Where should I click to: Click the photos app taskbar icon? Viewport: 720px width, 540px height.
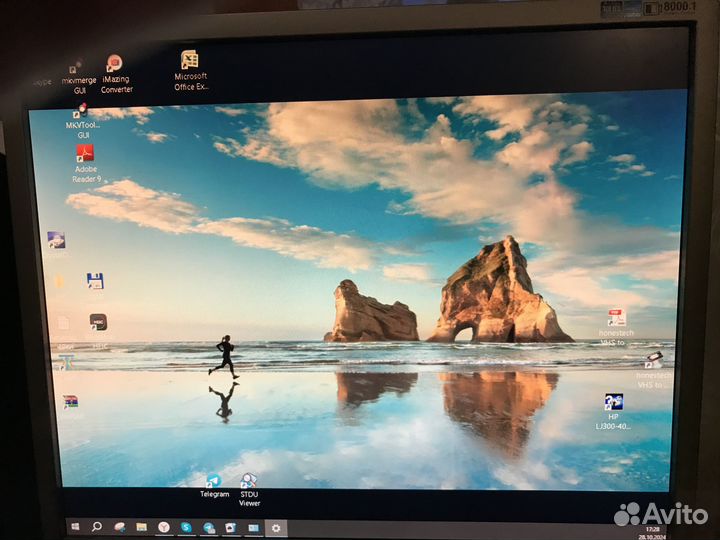coord(231,528)
